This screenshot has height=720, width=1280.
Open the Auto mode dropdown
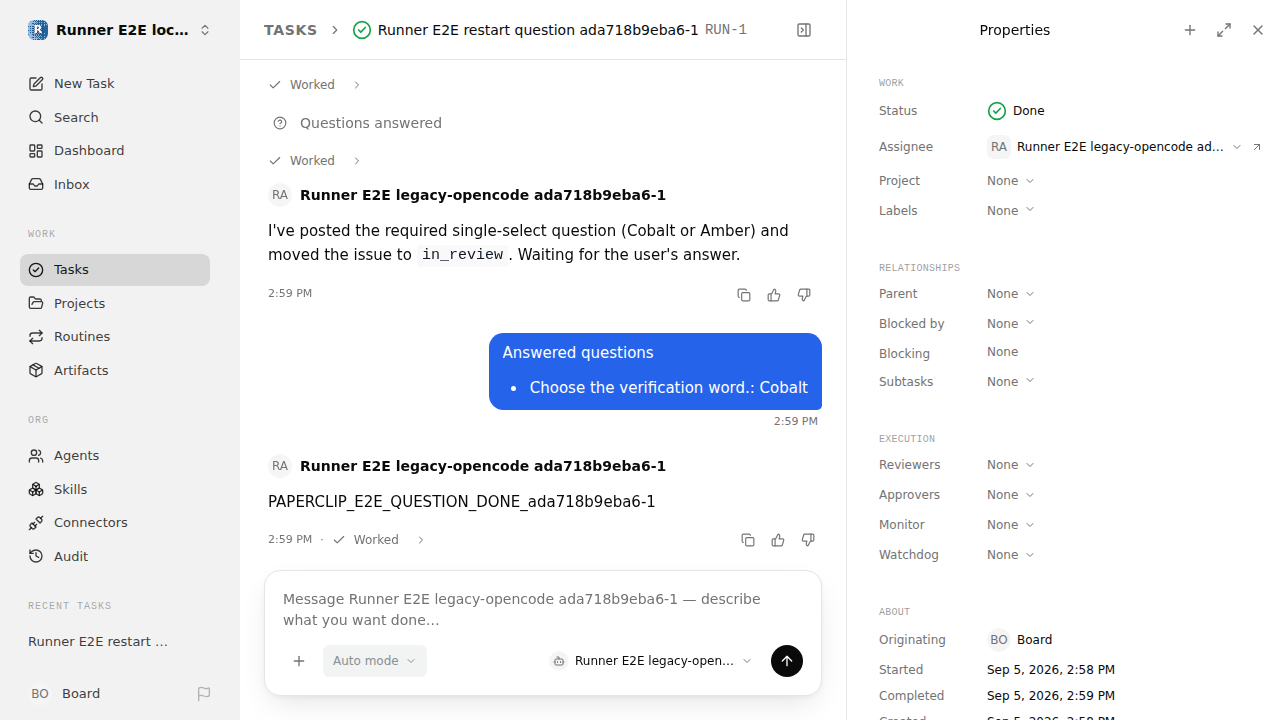(375, 661)
